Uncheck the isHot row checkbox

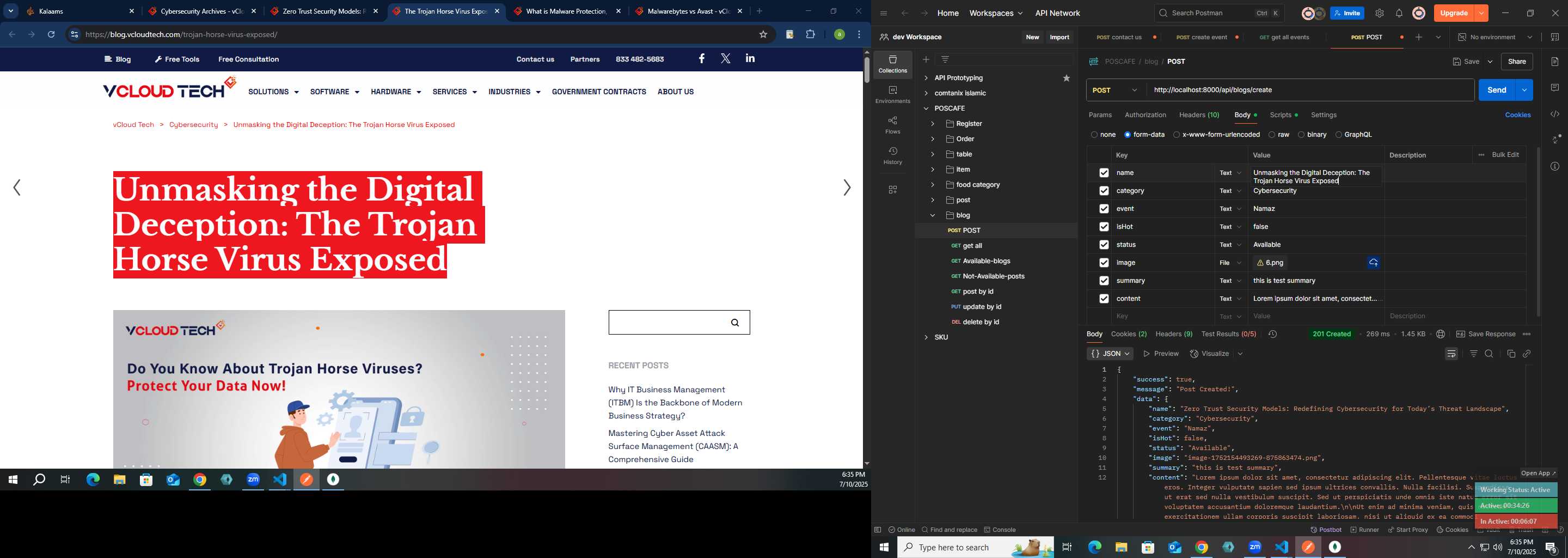(x=1104, y=227)
